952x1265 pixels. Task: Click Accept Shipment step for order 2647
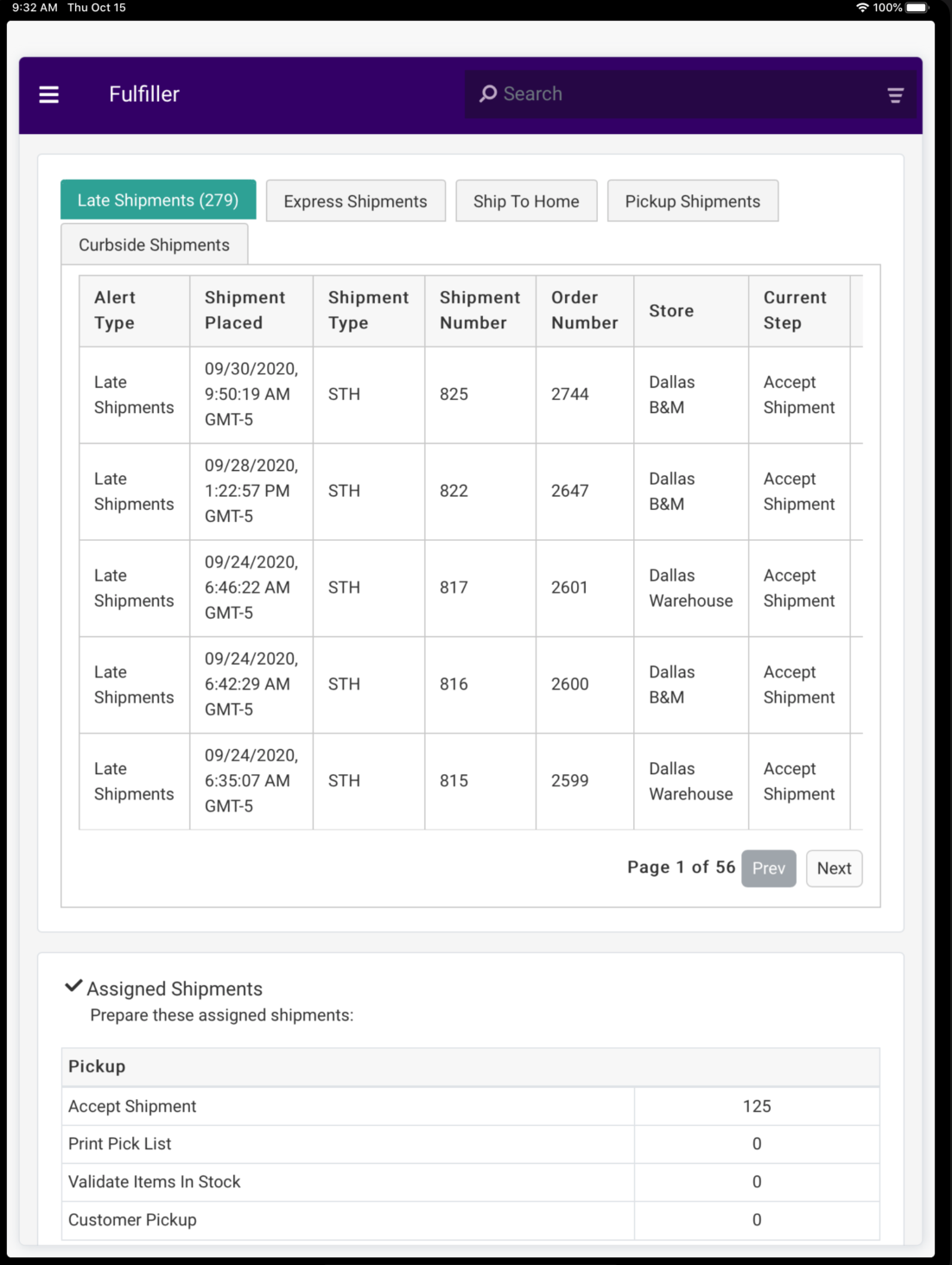tap(799, 491)
